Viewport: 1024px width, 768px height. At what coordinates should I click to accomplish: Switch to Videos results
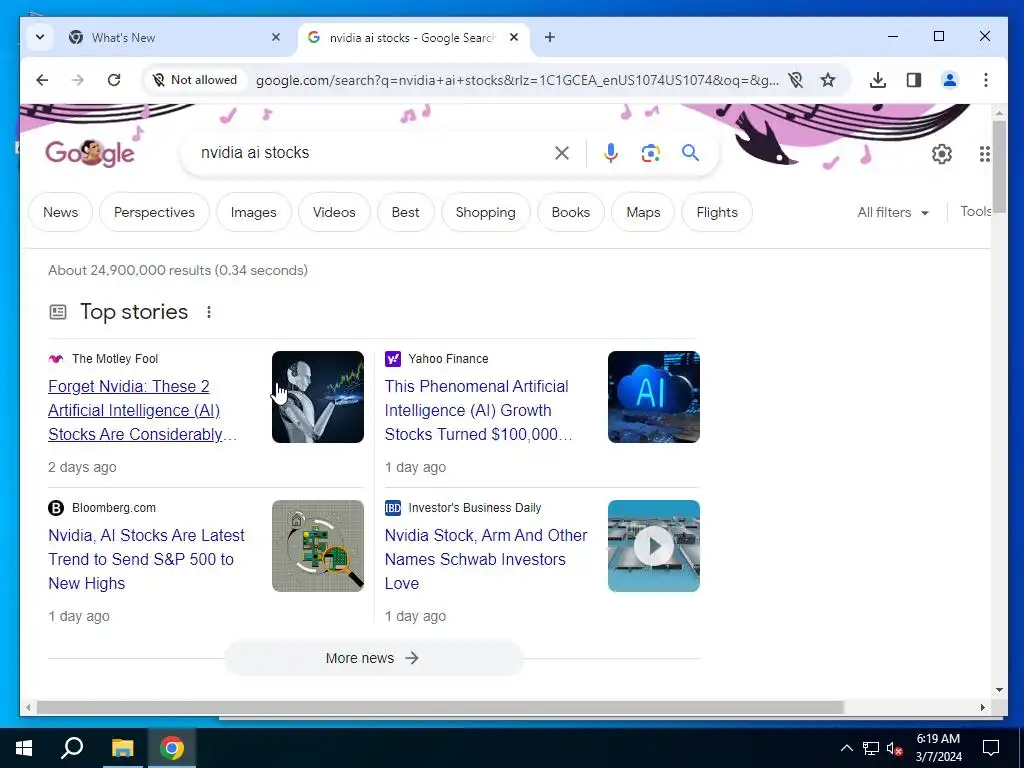[334, 212]
